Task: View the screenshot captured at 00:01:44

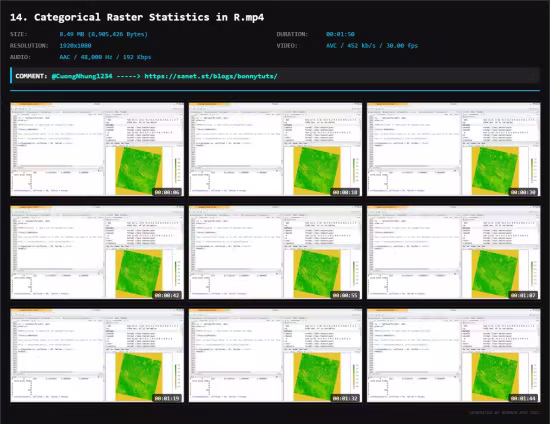Action: 454,356
